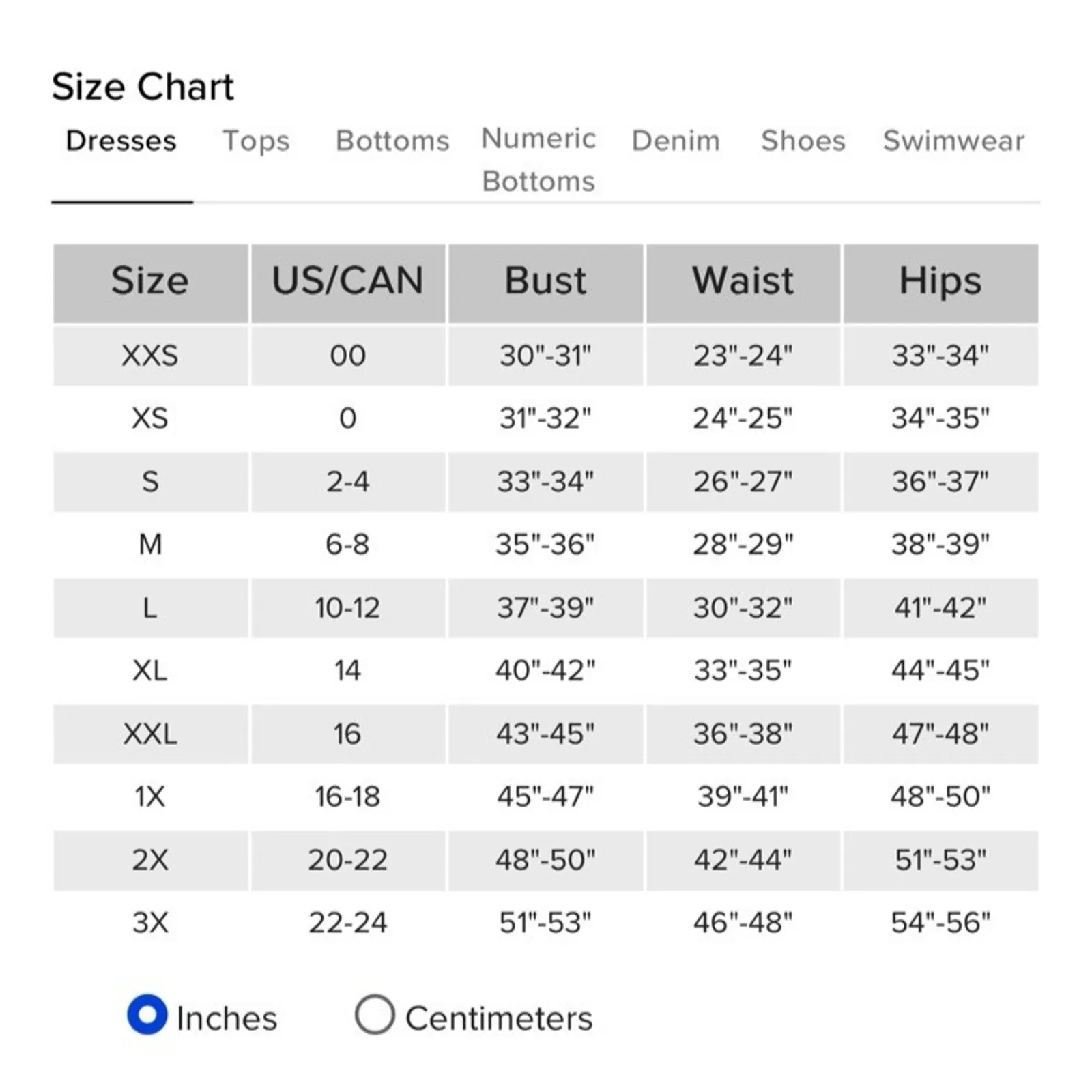Click the 3X size row label
The width and height of the screenshot is (1092, 1092).
click(x=150, y=923)
